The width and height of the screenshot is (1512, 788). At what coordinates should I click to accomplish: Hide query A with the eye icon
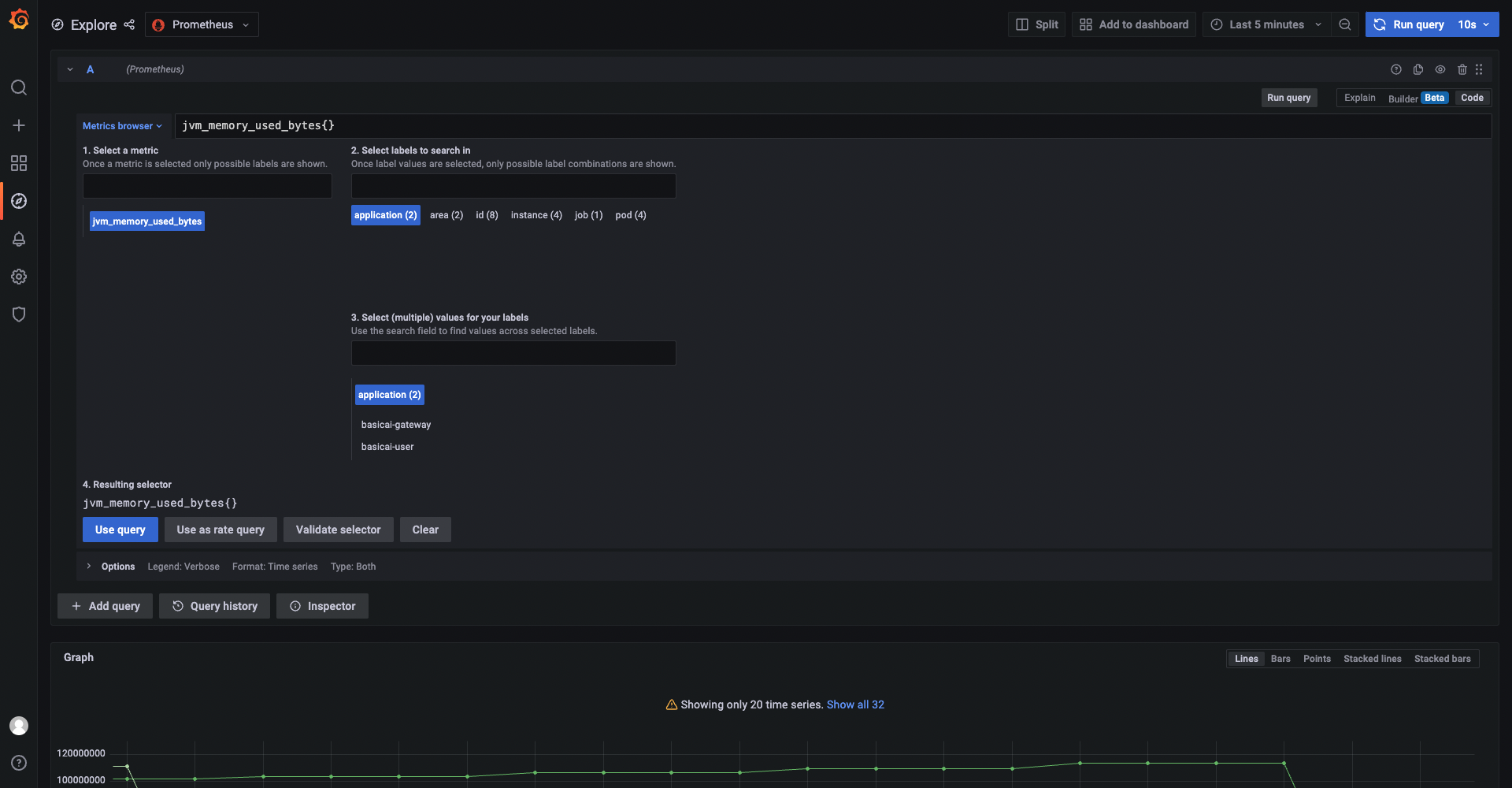pyautogui.click(x=1440, y=69)
